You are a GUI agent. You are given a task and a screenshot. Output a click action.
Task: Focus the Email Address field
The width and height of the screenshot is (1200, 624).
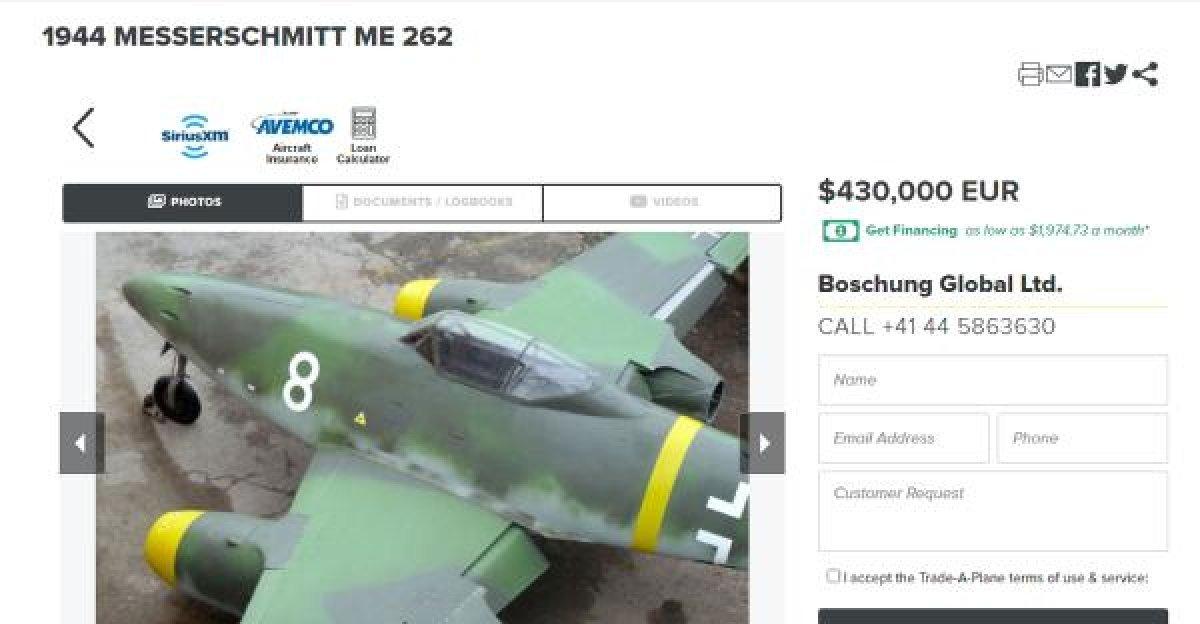point(903,438)
